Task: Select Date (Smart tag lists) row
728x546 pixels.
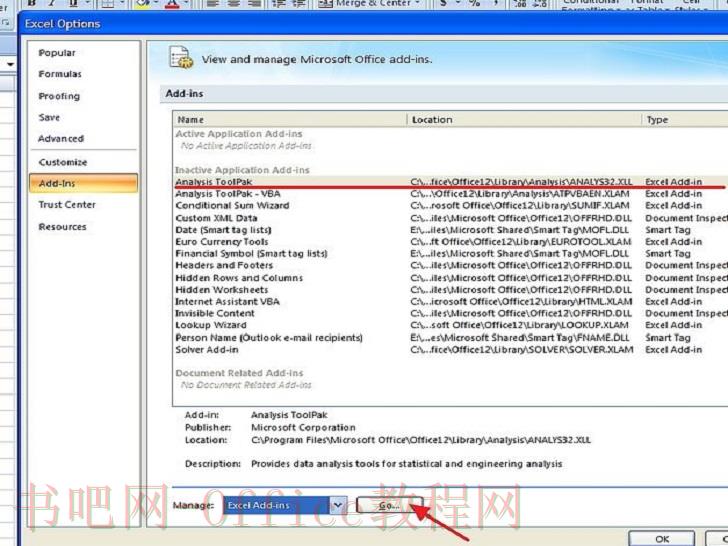Action: pos(450,230)
